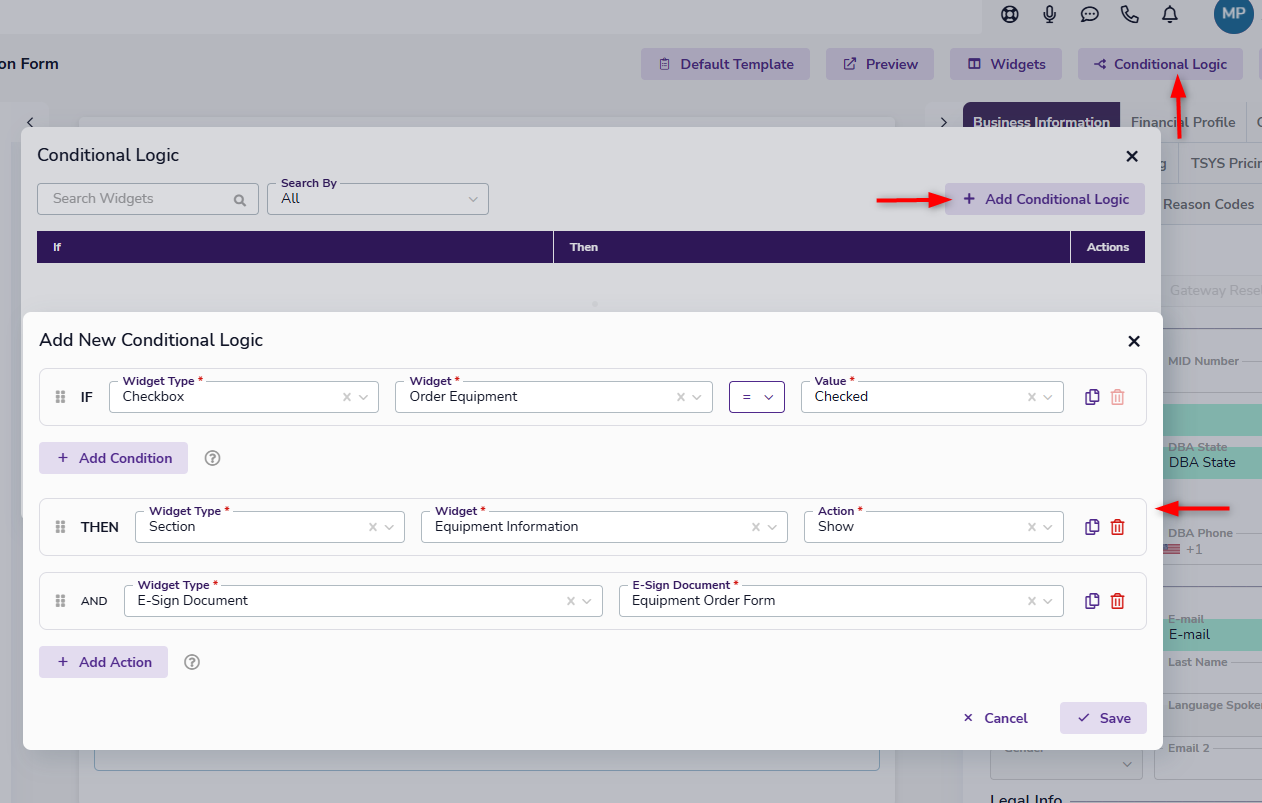Select the Business Information tab
The image size is (1262, 803).
[1041, 122]
